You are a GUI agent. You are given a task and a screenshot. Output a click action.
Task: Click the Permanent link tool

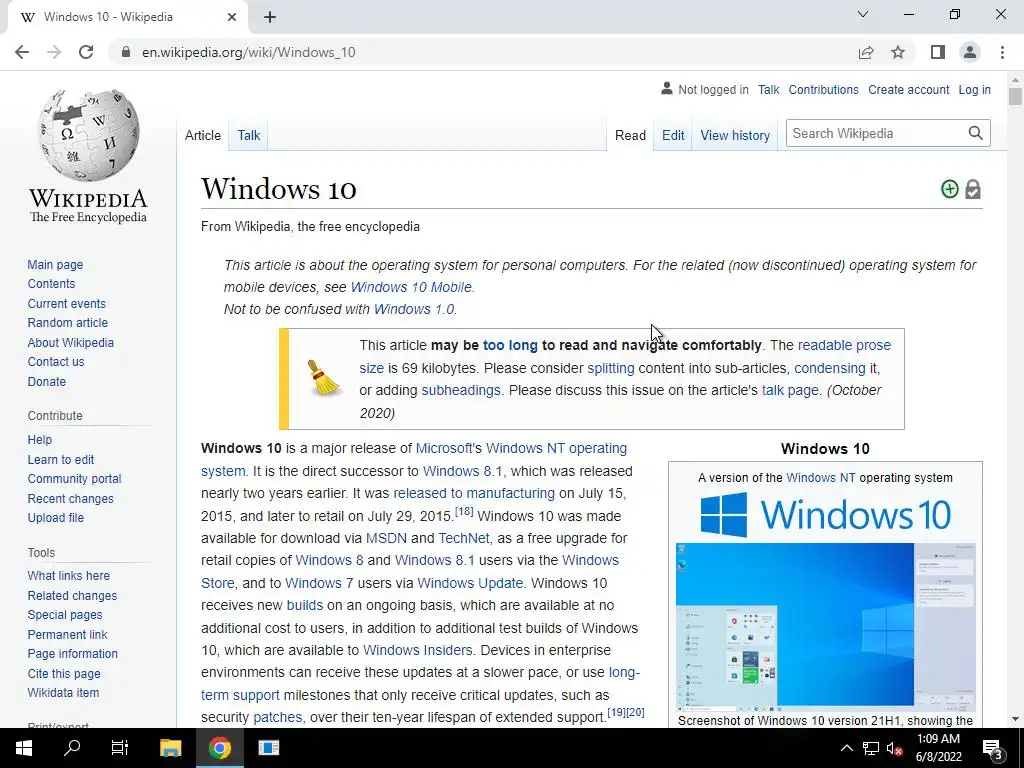click(68, 635)
